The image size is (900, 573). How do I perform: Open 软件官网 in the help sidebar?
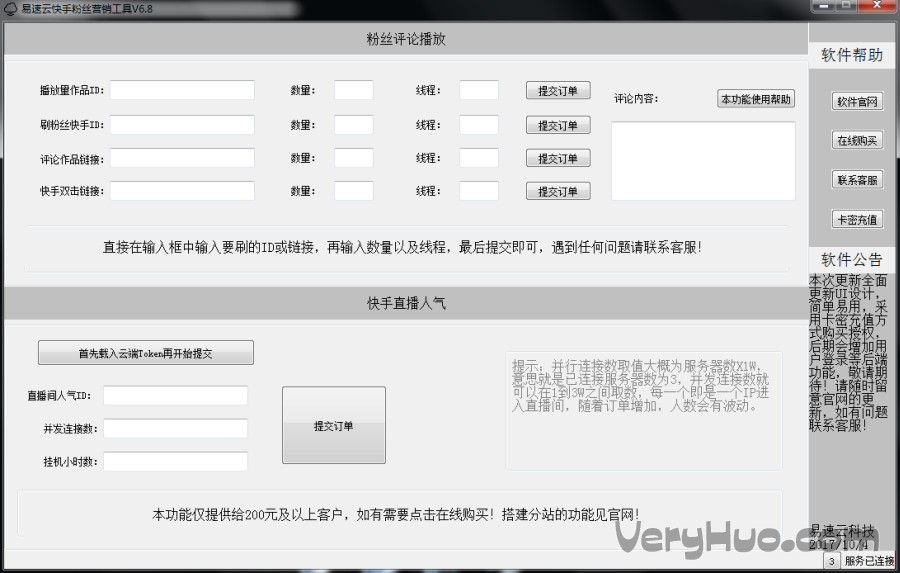pyautogui.click(x=857, y=102)
